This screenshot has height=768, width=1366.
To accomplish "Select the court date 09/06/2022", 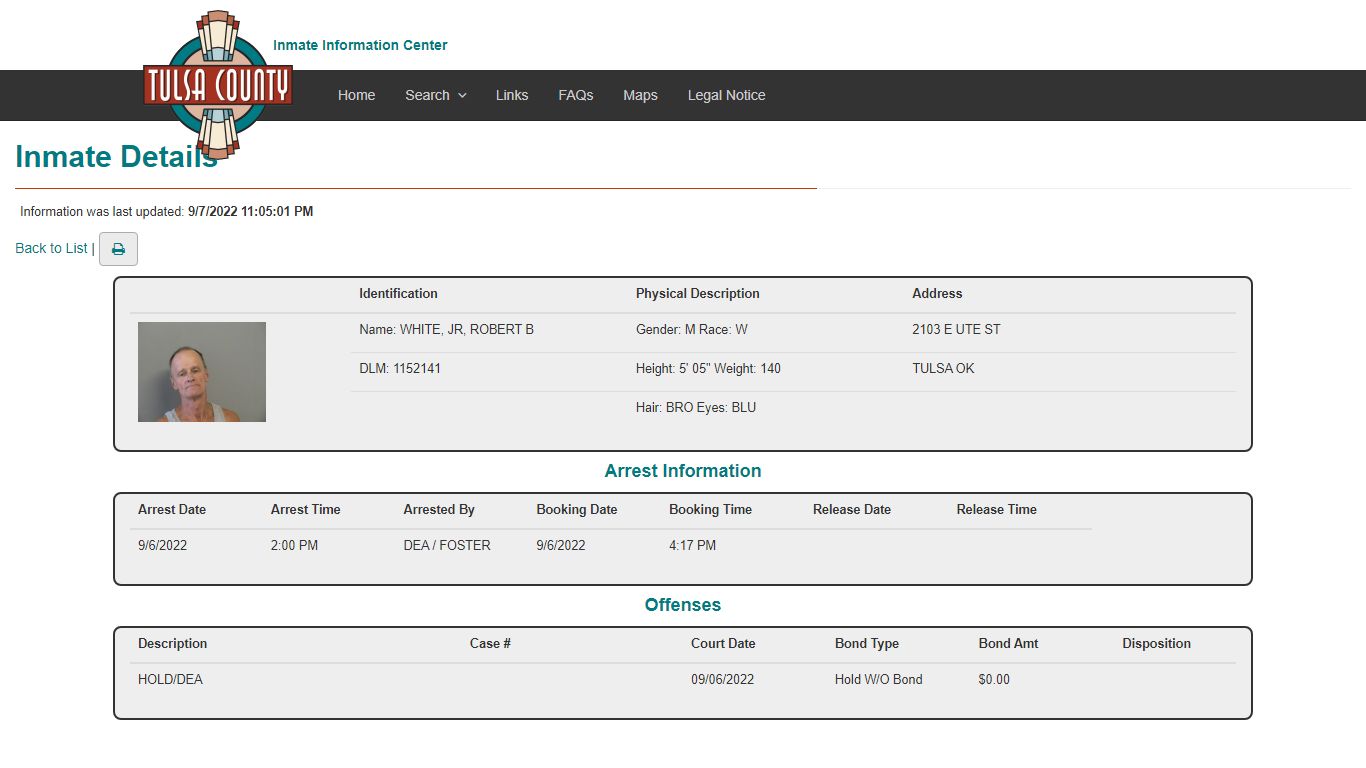I will tap(722, 679).
